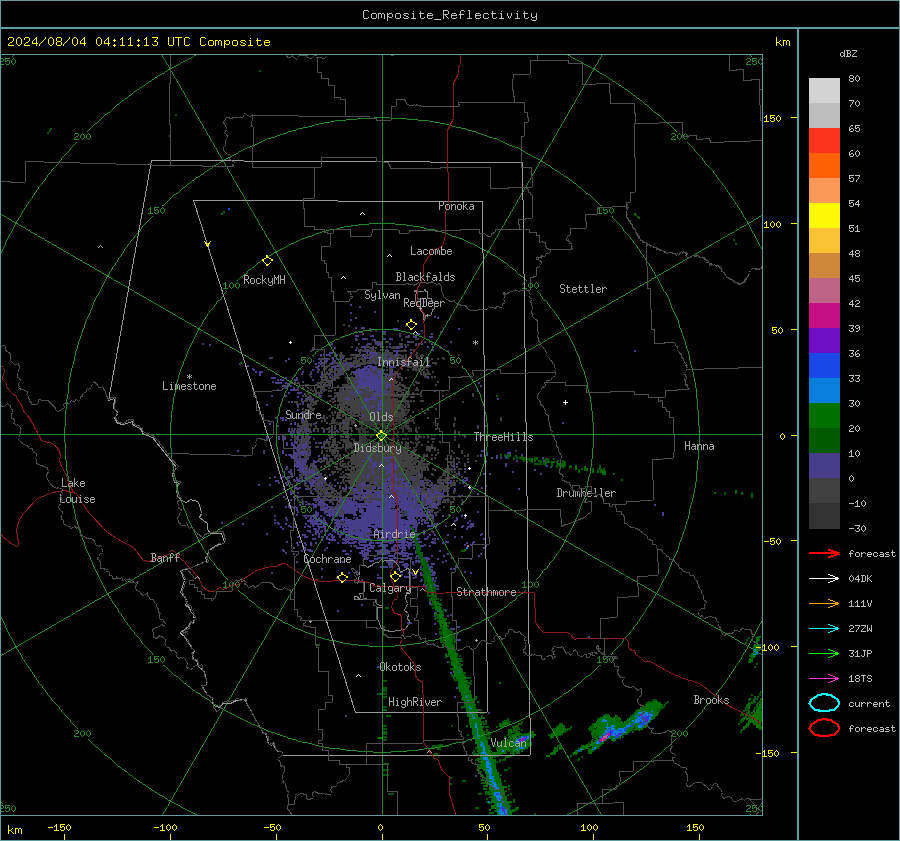The width and height of the screenshot is (900, 841).
Task: Pick the purple 39-36 dBZ legend swatch
Action: pyautogui.click(x=824, y=340)
